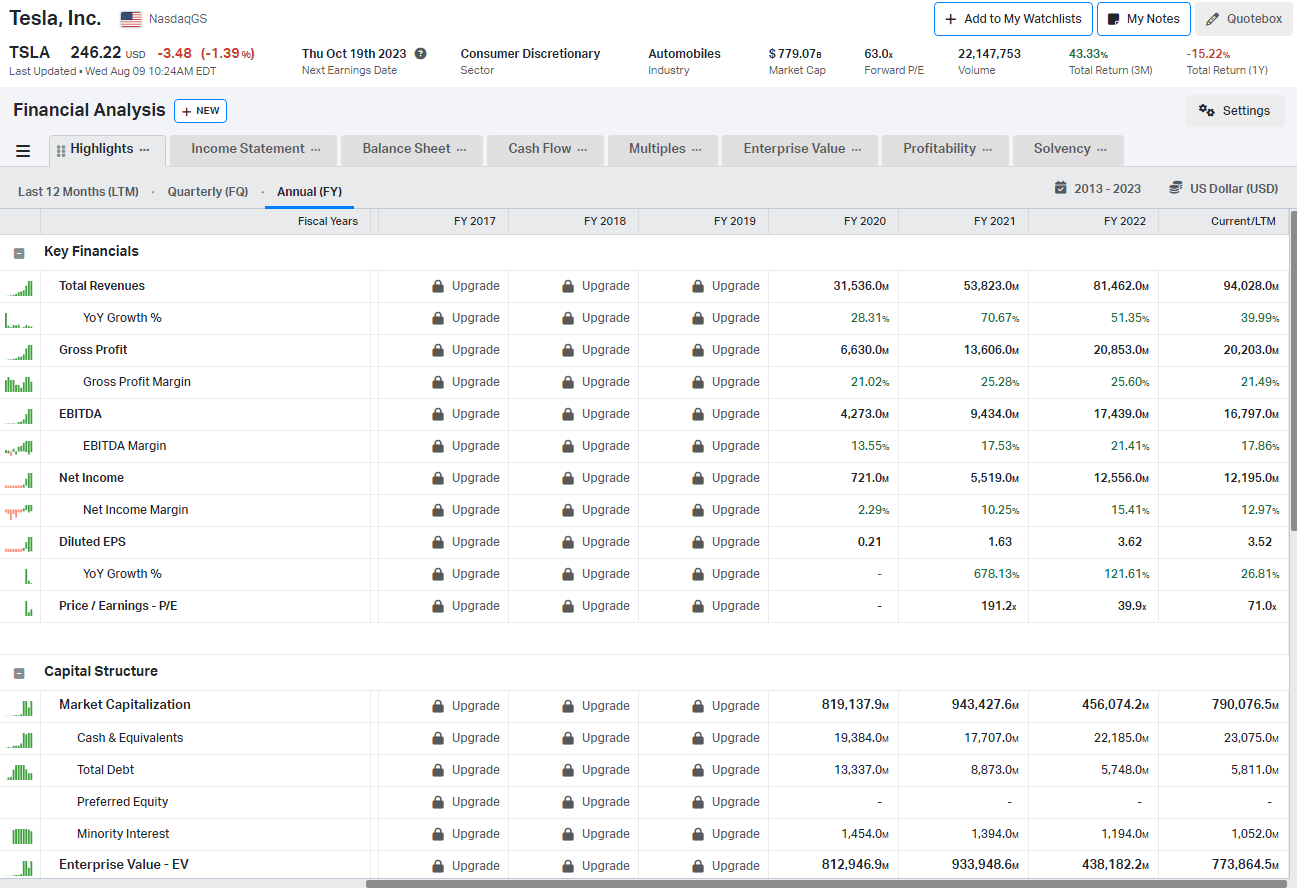Open the hamburger menu icon left of Highlights
This screenshot has height=888, width=1297.
(23, 151)
